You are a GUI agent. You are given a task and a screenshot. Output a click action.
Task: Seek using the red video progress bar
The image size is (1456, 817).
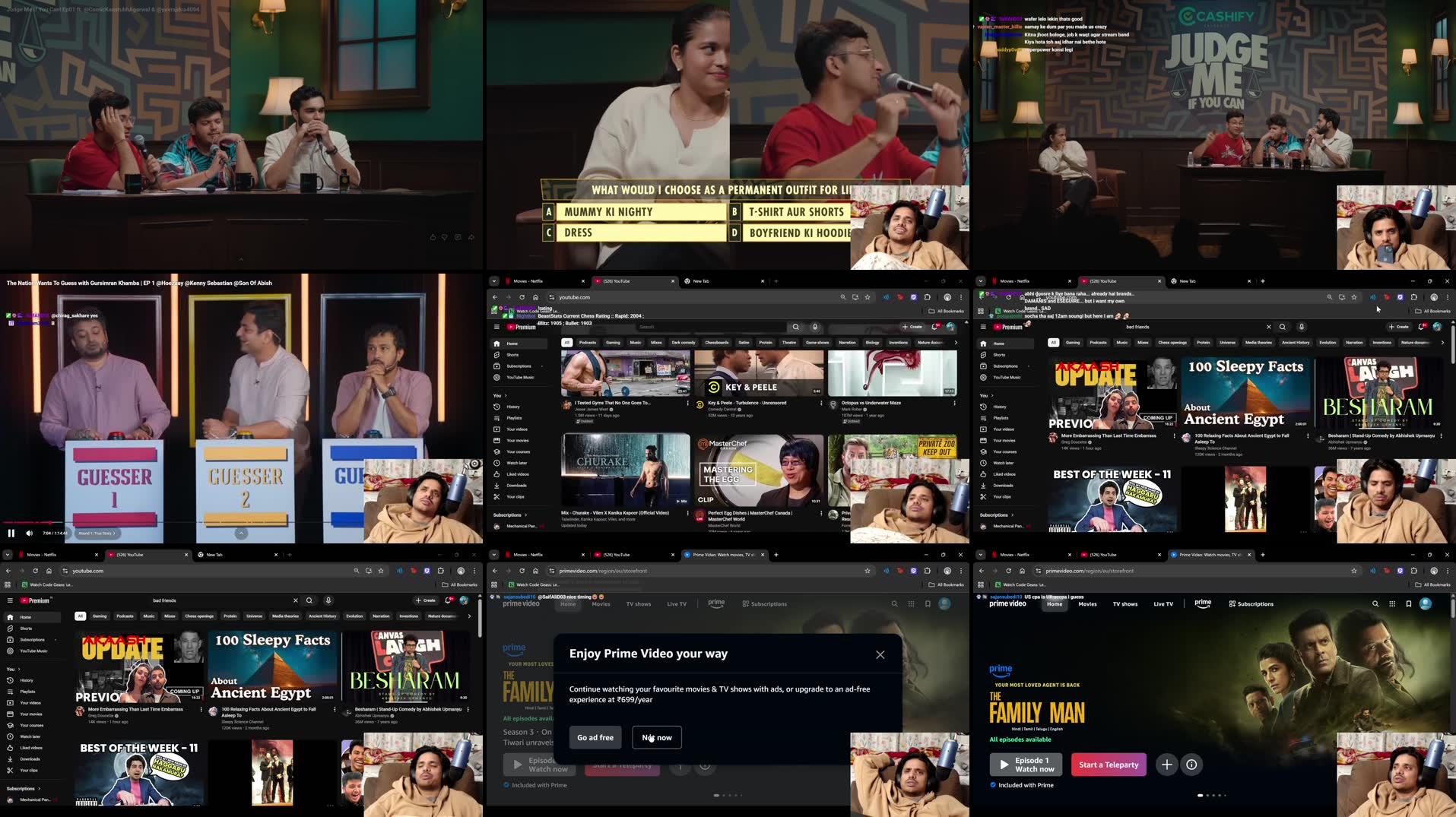(30, 523)
